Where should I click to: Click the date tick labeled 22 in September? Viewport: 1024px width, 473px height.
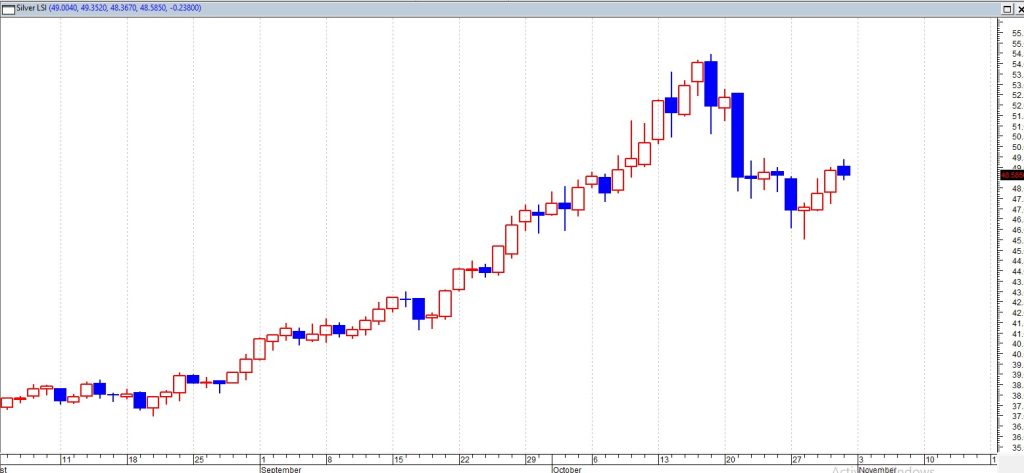point(465,459)
